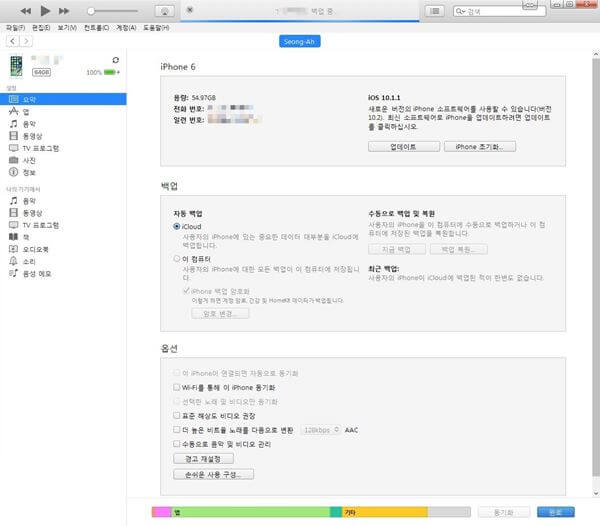Go forward with the right chevron
The height and width of the screenshot is (526, 600).
pos(26,41)
